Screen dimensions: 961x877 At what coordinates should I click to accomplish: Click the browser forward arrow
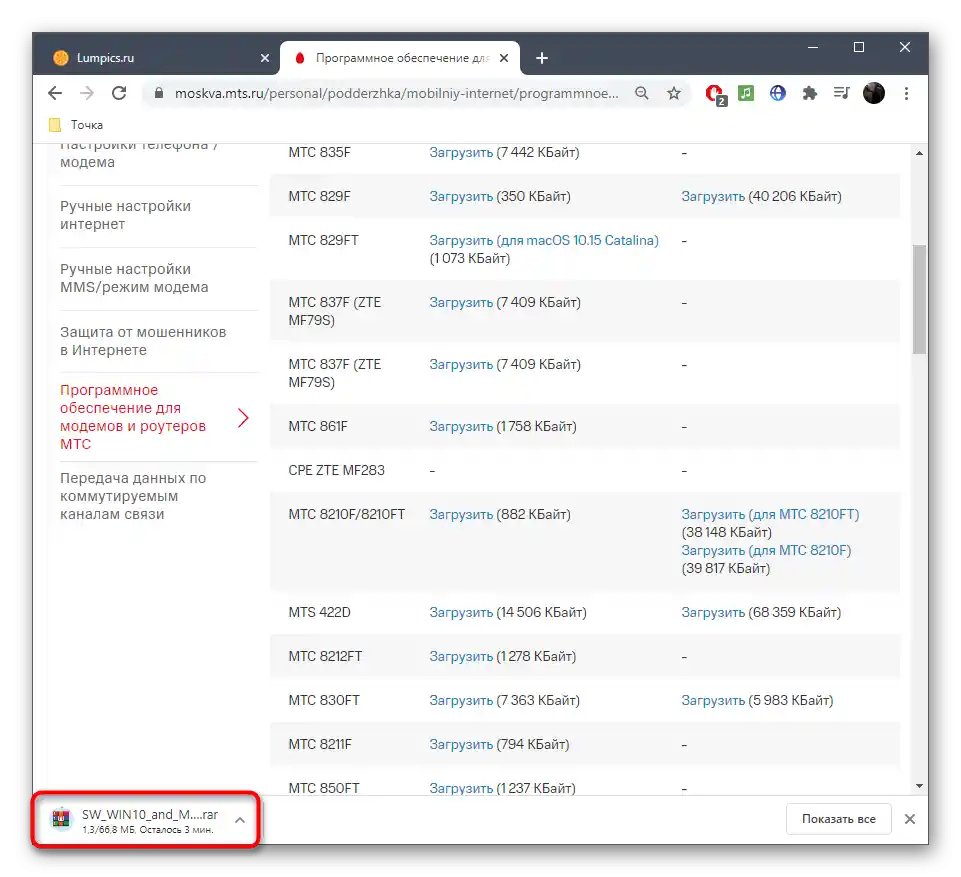click(87, 93)
